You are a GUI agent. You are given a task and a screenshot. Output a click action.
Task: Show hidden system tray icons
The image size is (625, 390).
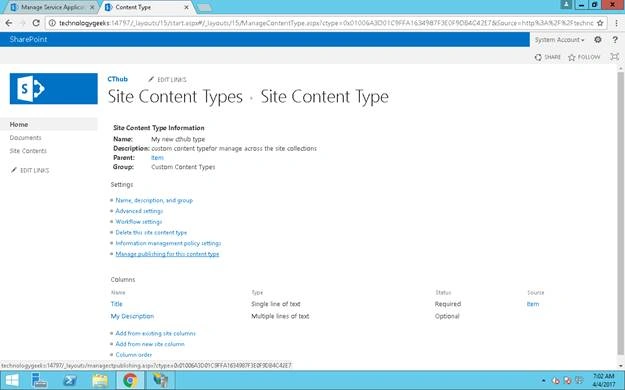pyautogui.click(x=543, y=380)
